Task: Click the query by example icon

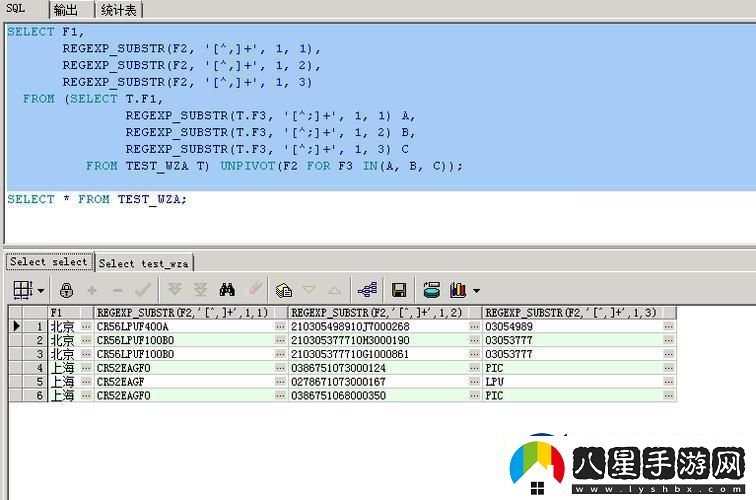Action: [284, 290]
